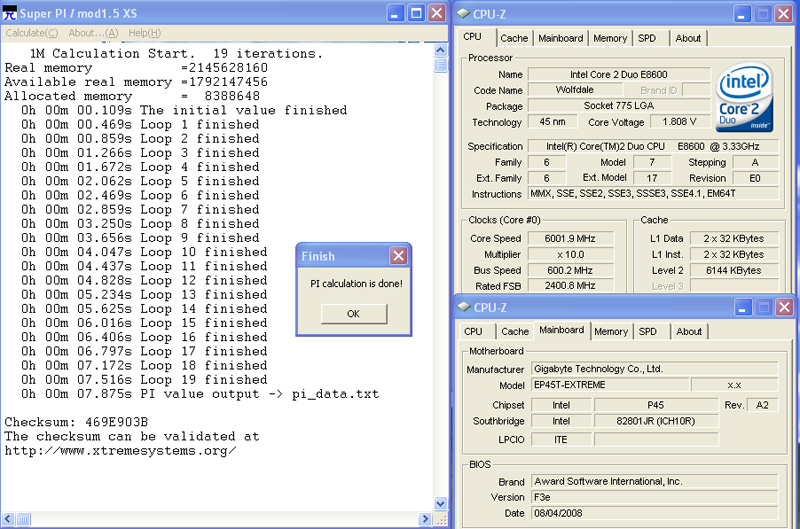Click the CPU-Z icon in the Motherboard window's title bar
Viewport: 800px width, 529px height.
point(465,308)
